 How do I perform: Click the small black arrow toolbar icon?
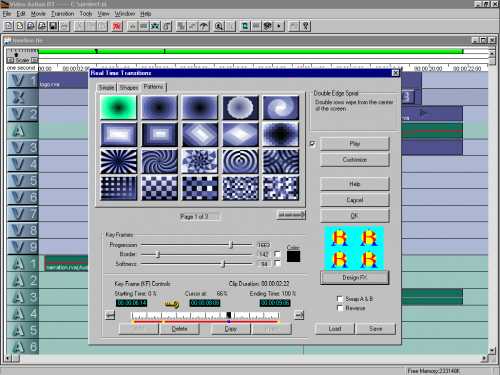coord(279,26)
